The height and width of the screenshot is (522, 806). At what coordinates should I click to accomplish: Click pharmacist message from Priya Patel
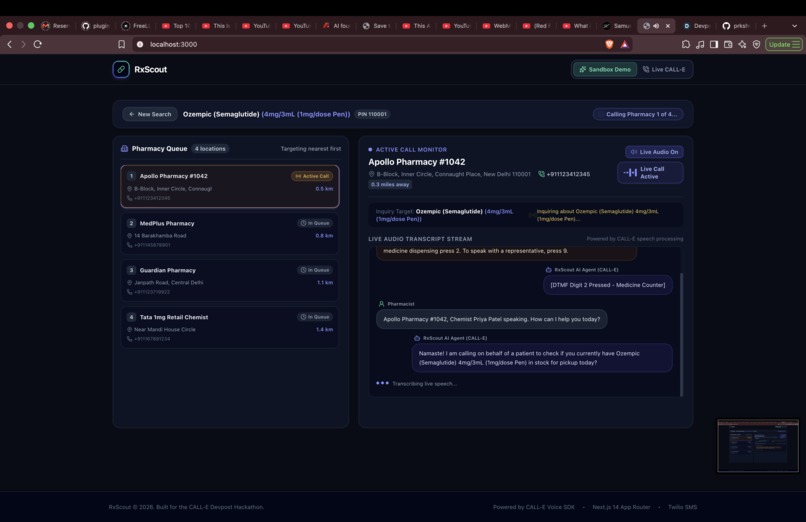(x=491, y=319)
